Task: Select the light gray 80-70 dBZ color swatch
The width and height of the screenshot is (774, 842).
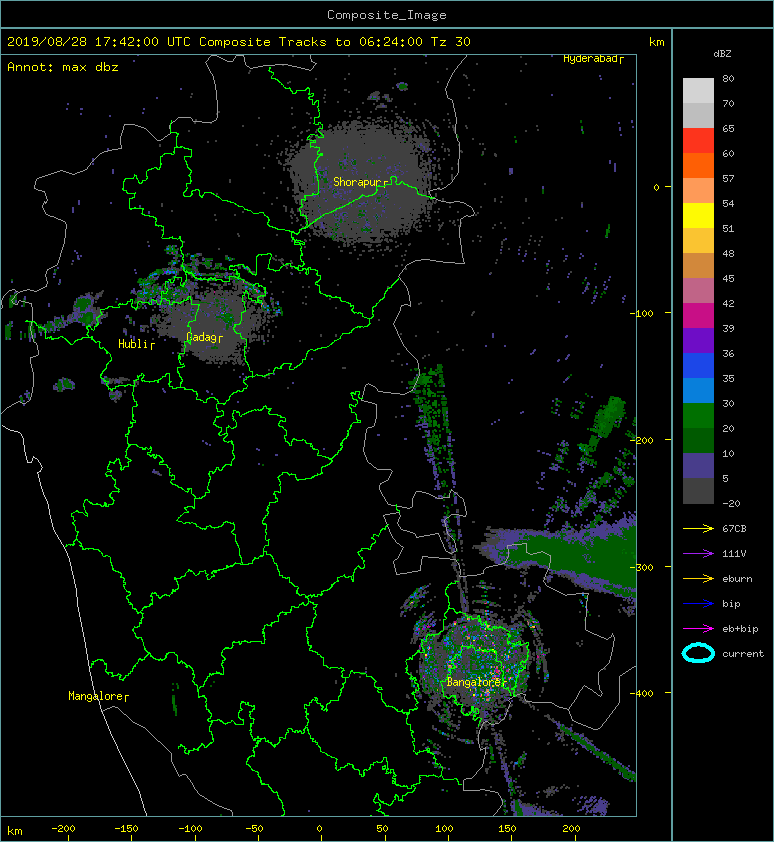Action: [698, 91]
